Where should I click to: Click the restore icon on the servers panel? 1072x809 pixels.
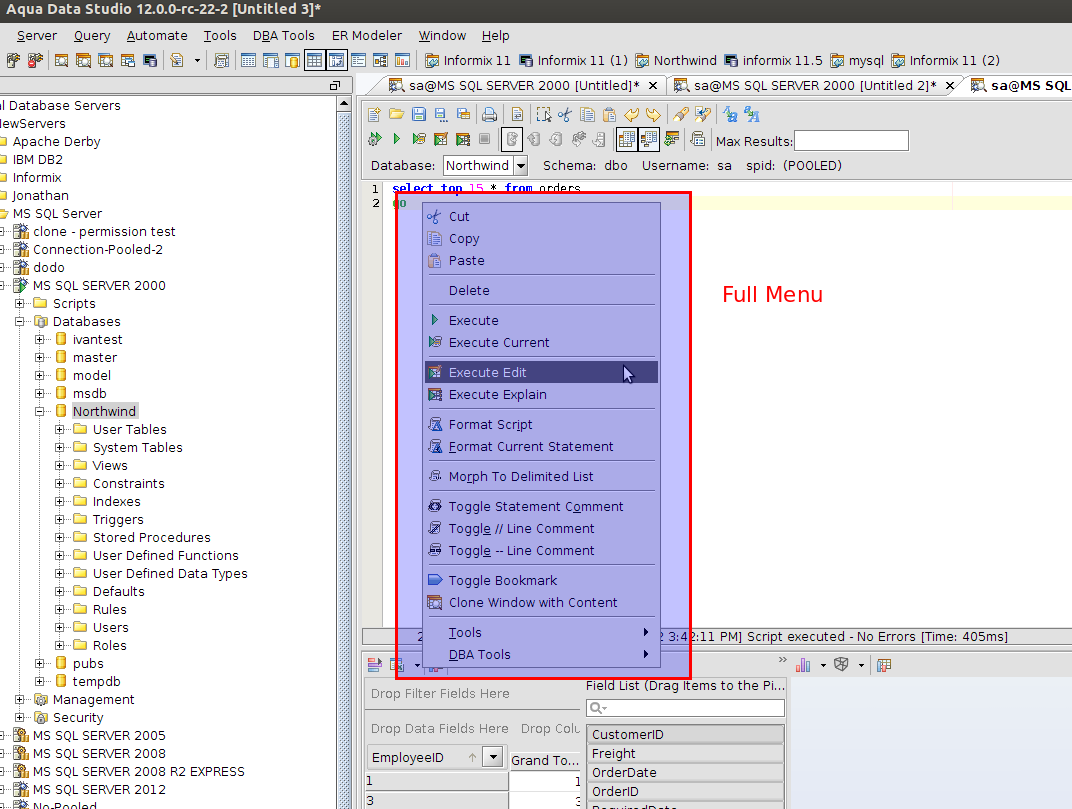click(x=334, y=85)
